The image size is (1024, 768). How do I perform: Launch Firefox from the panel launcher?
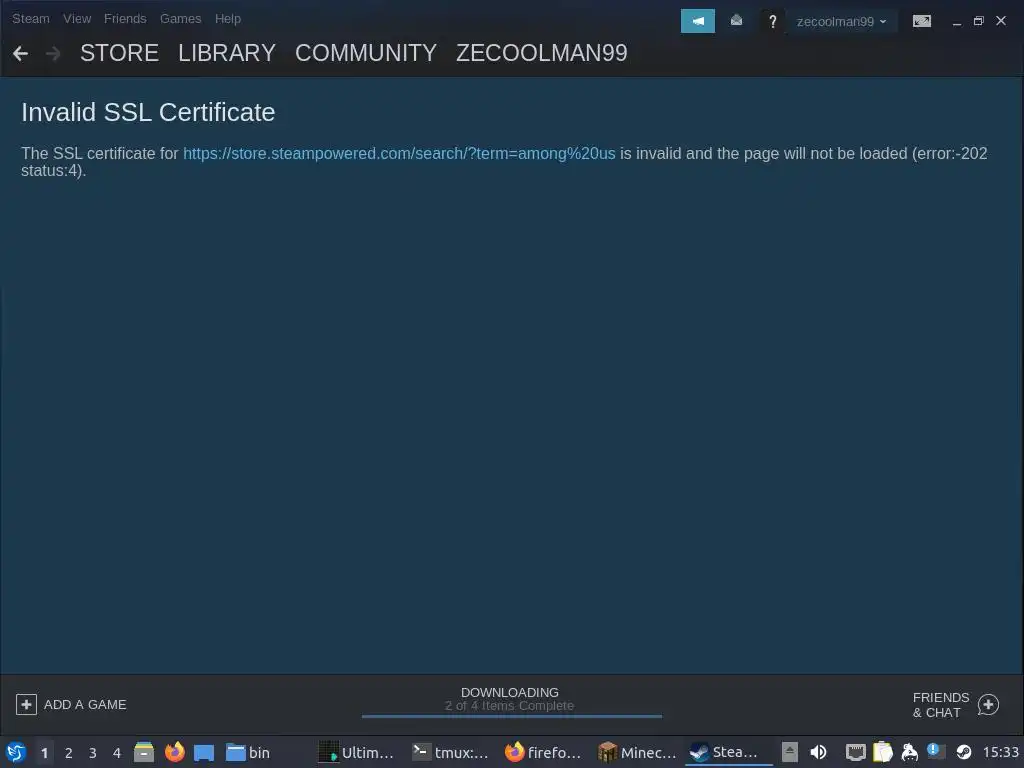pos(174,752)
